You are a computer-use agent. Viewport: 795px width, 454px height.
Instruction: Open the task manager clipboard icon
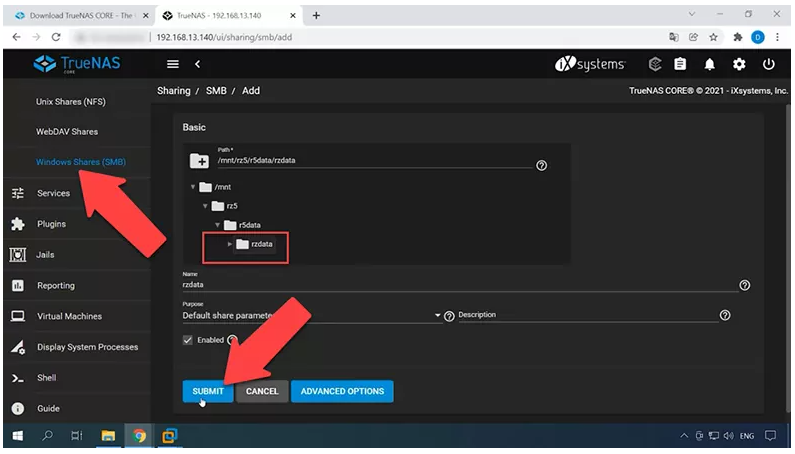(x=680, y=64)
